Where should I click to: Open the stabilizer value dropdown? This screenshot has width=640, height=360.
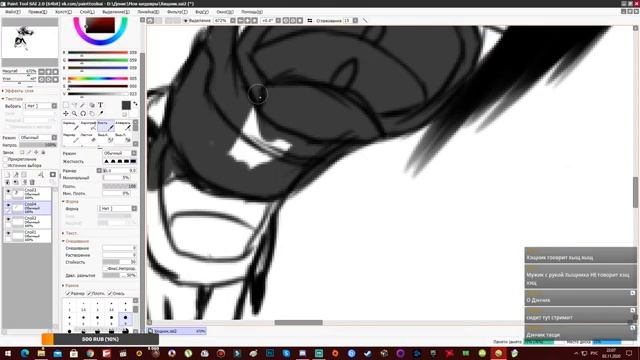[x=355, y=20]
